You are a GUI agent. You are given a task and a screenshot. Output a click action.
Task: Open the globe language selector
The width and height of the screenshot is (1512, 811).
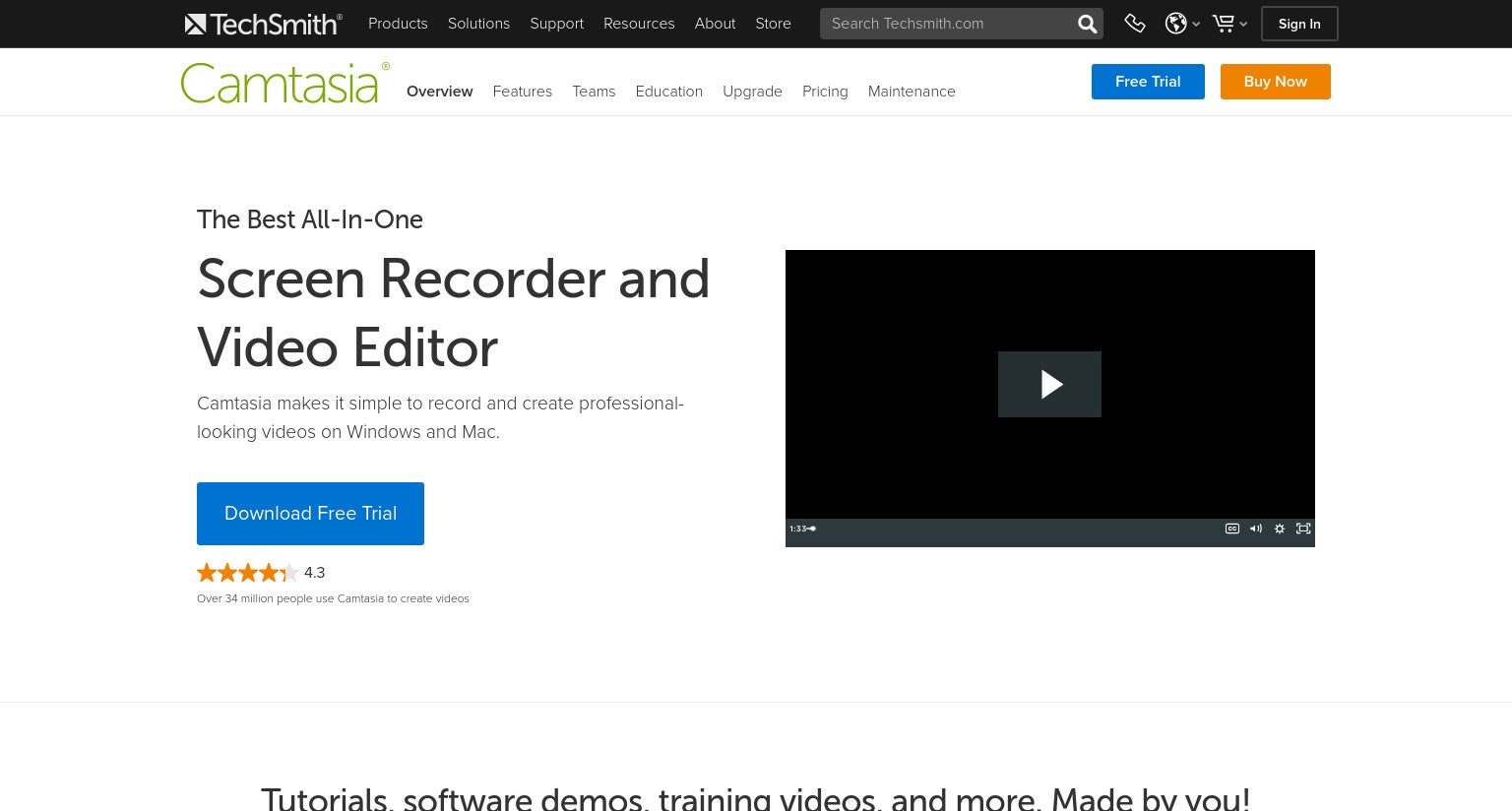[x=1175, y=24]
